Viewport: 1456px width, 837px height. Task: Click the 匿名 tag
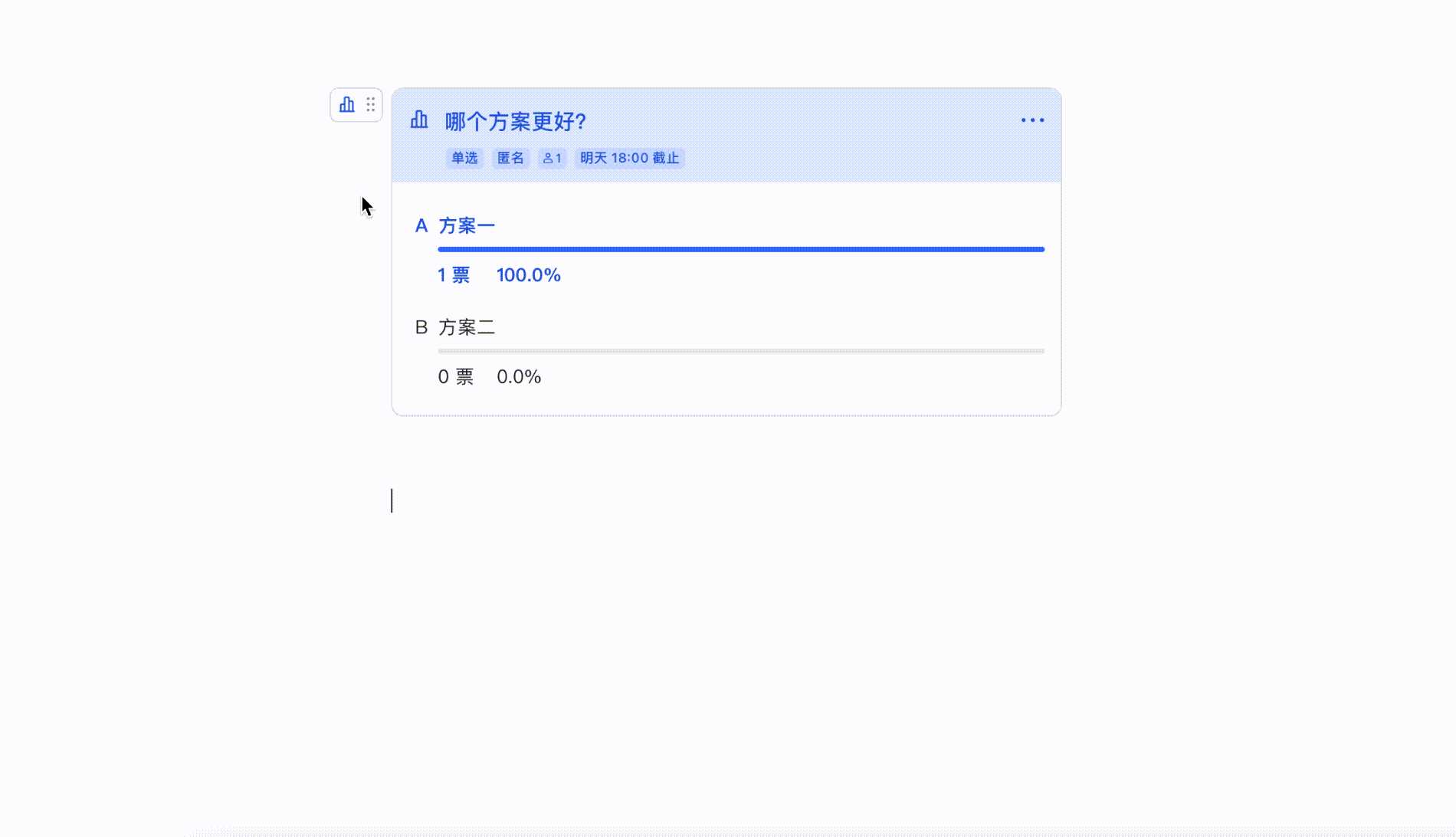(x=510, y=158)
